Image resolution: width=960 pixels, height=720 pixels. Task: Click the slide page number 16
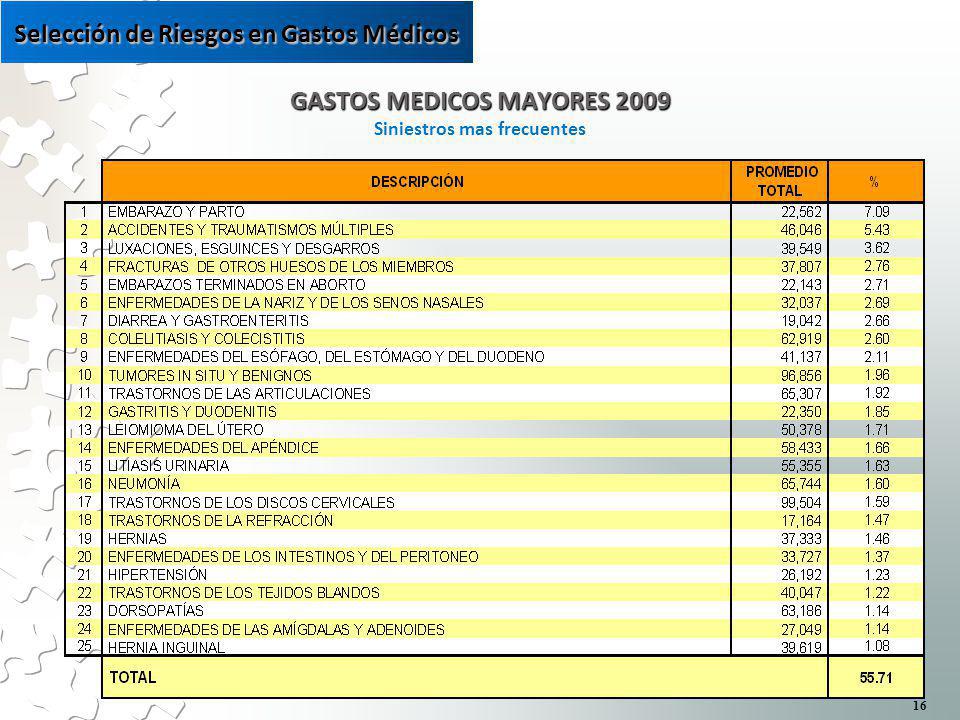pyautogui.click(x=919, y=706)
